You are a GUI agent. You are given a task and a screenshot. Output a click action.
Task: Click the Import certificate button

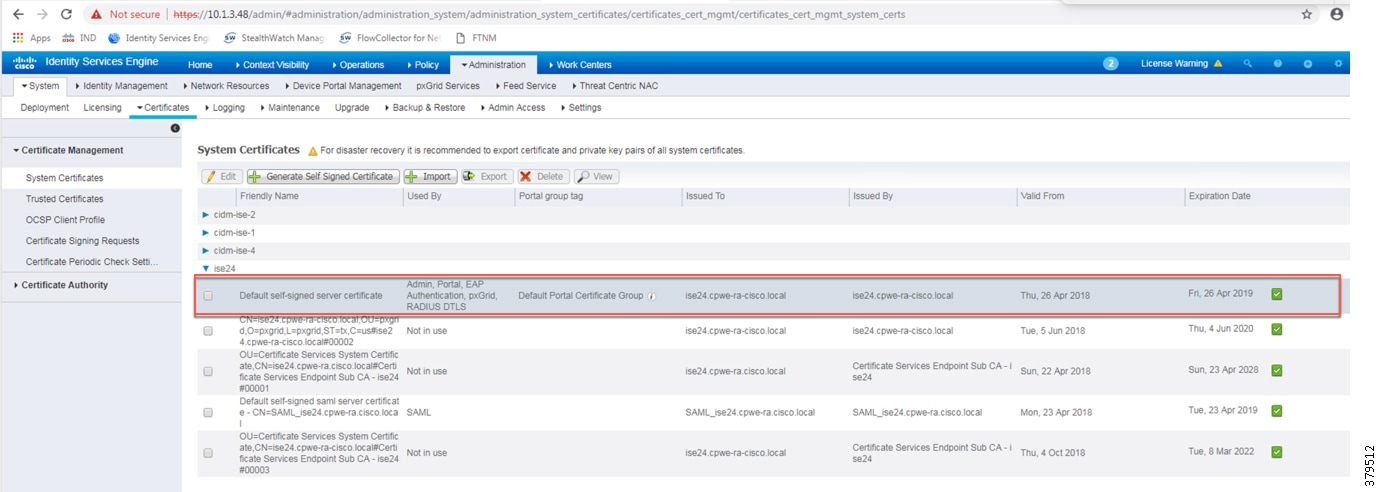coord(429,176)
